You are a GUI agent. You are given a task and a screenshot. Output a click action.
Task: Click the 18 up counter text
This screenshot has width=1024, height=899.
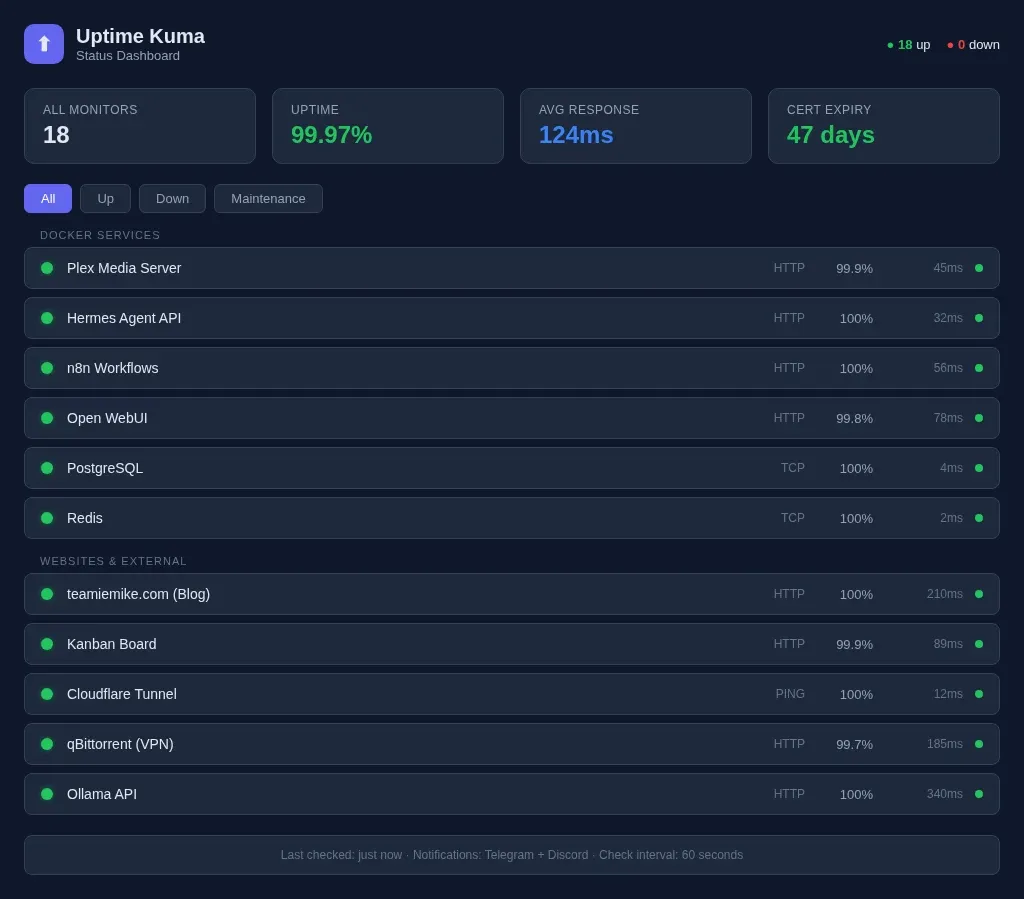pos(914,45)
